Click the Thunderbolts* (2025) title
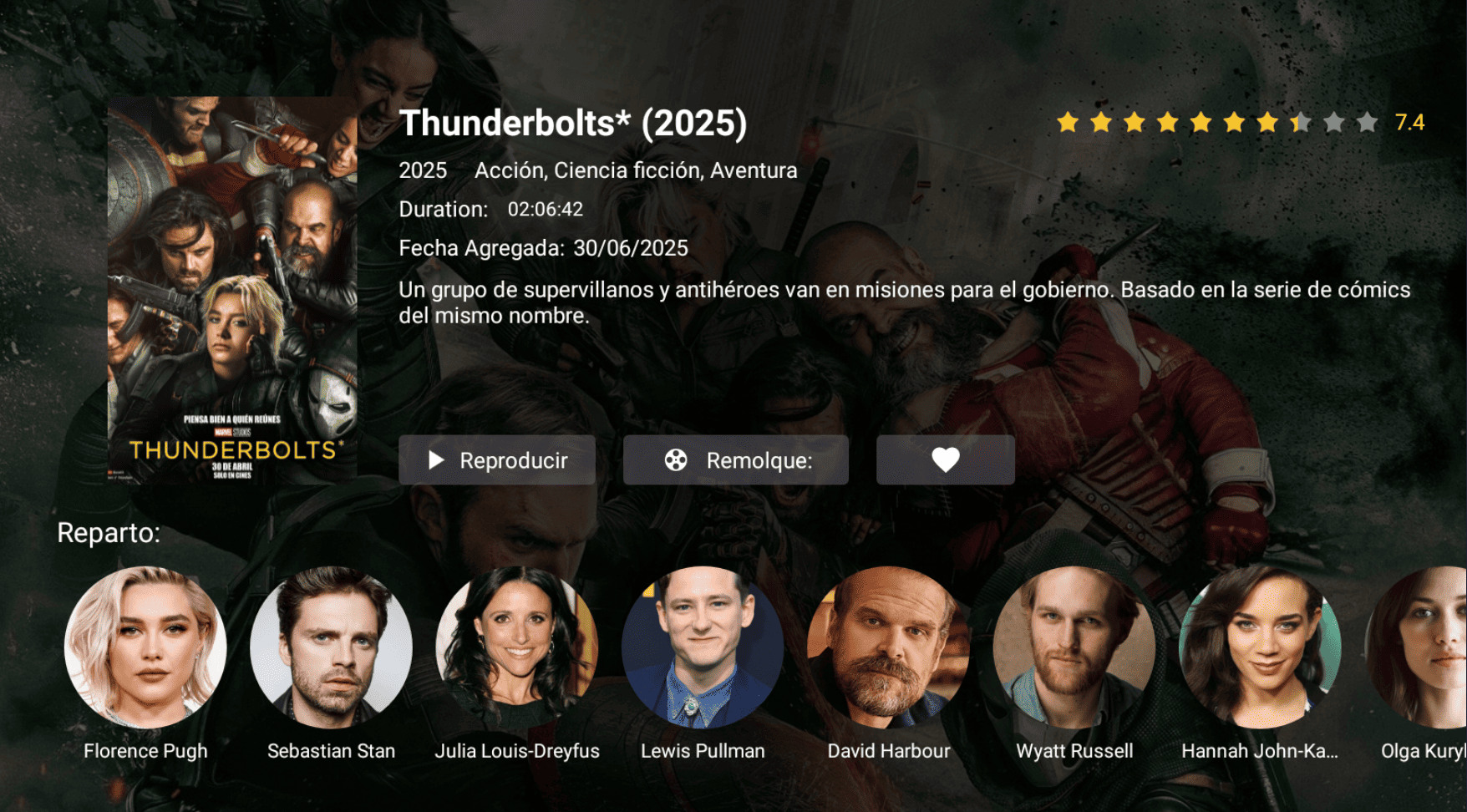This screenshot has height=812, width=1467. 573,123
